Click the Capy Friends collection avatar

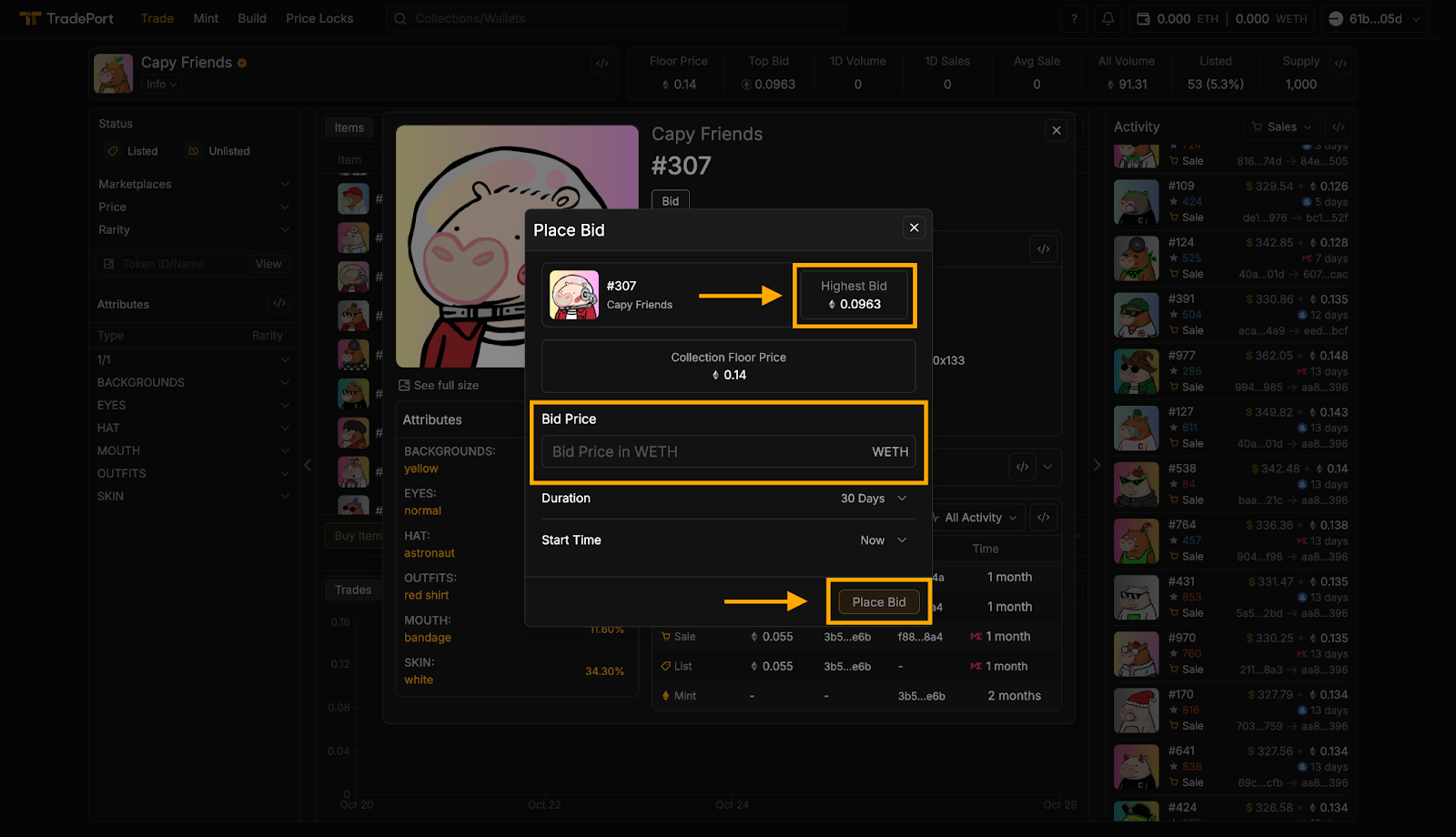113,74
